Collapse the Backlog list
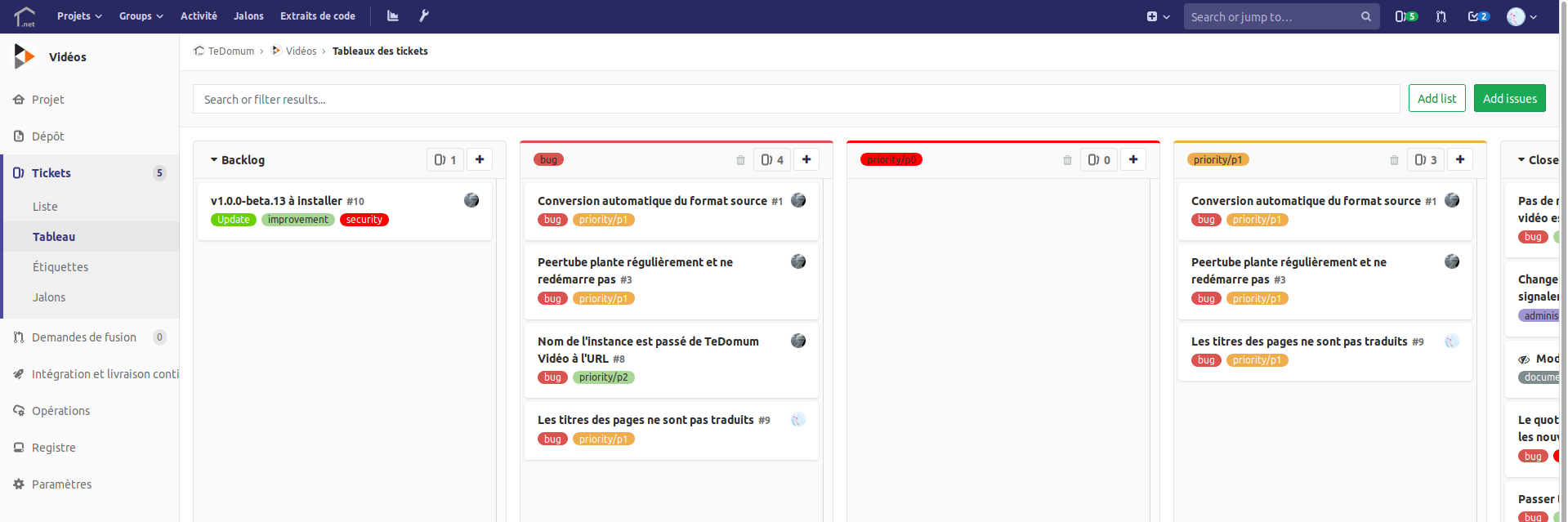This screenshot has height=522, width=1568. pyautogui.click(x=214, y=160)
